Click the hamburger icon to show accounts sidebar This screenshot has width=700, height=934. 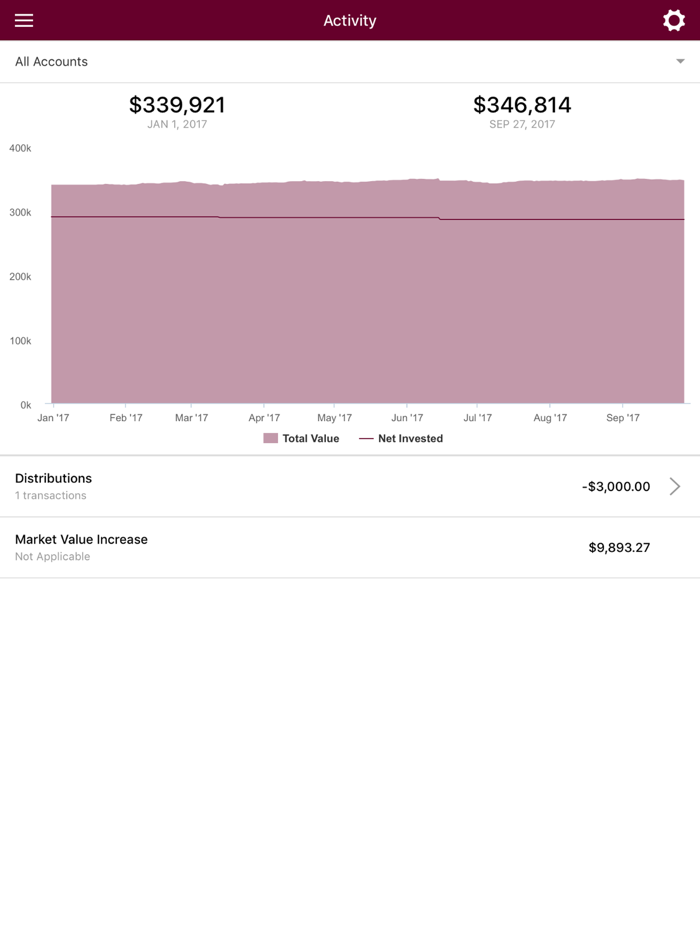coord(23,20)
